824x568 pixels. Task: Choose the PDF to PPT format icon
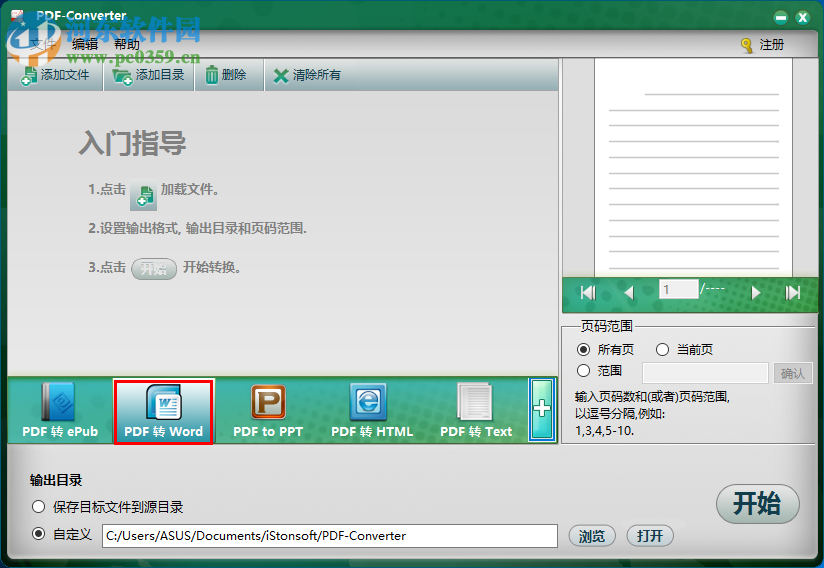coord(268,411)
